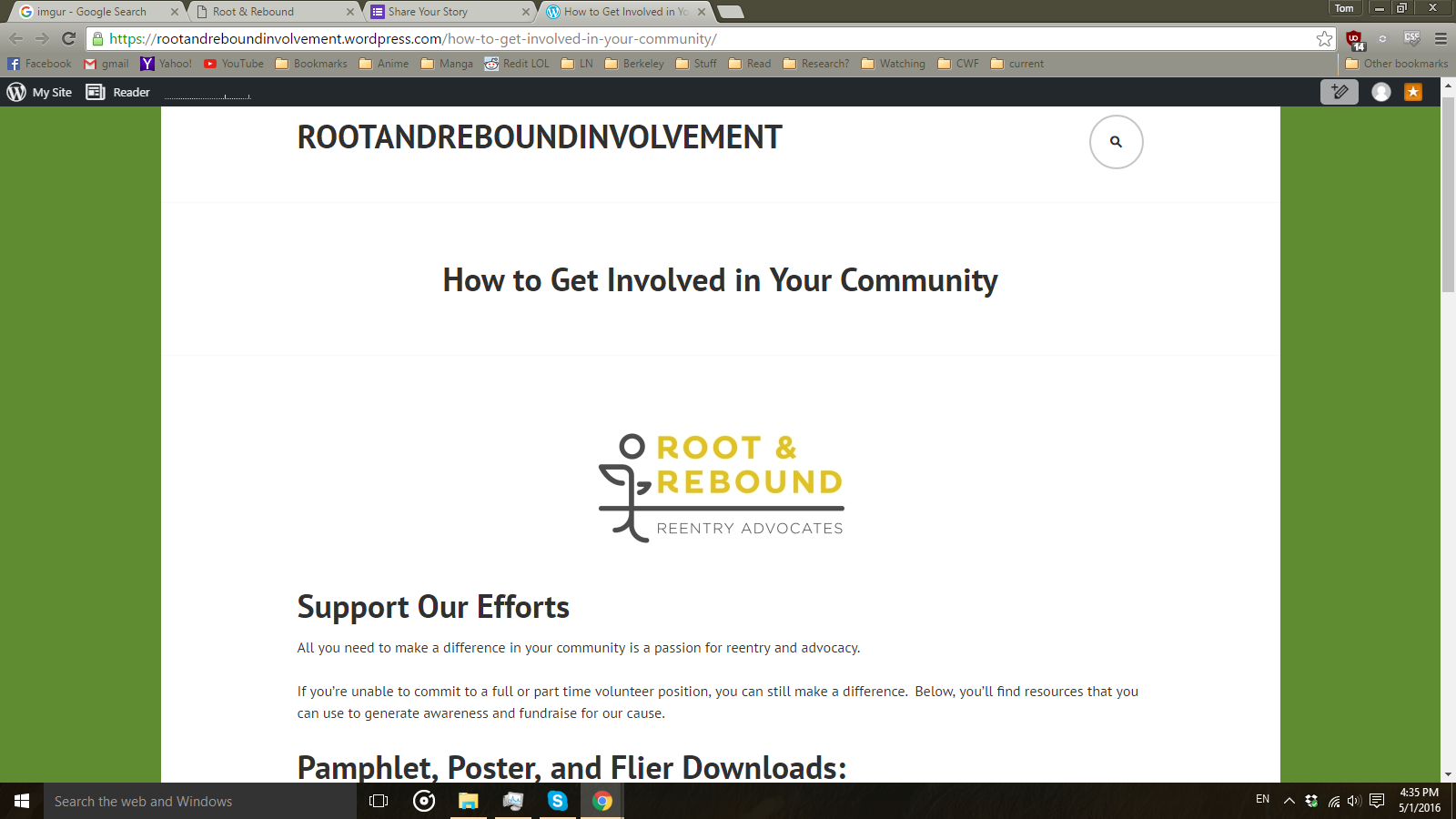The width and height of the screenshot is (1456, 819).
Task: Expand the Research? bookmark folder
Action: pyautogui.click(x=816, y=64)
